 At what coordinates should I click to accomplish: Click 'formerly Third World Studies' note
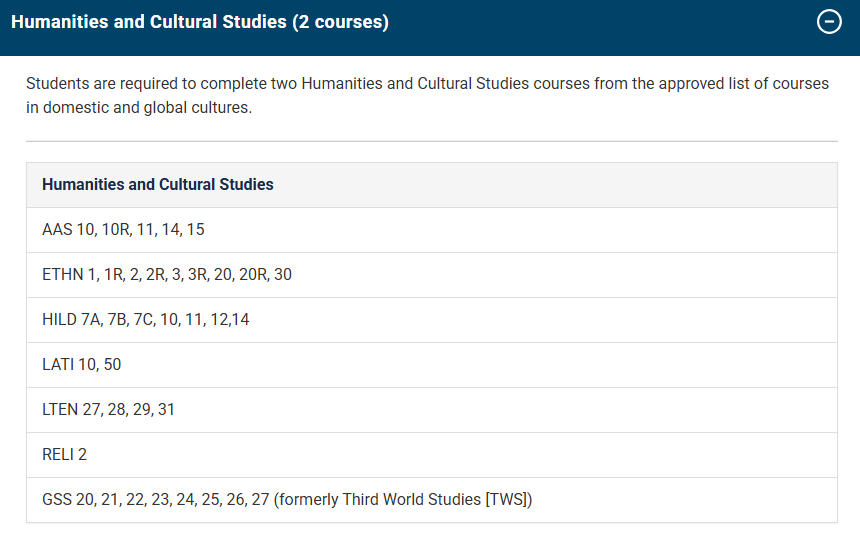tap(380, 500)
